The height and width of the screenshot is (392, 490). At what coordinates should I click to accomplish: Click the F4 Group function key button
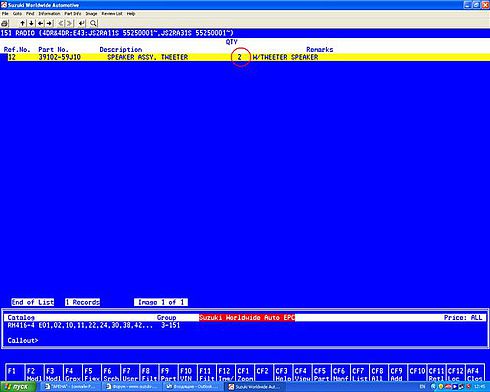click(x=72, y=374)
